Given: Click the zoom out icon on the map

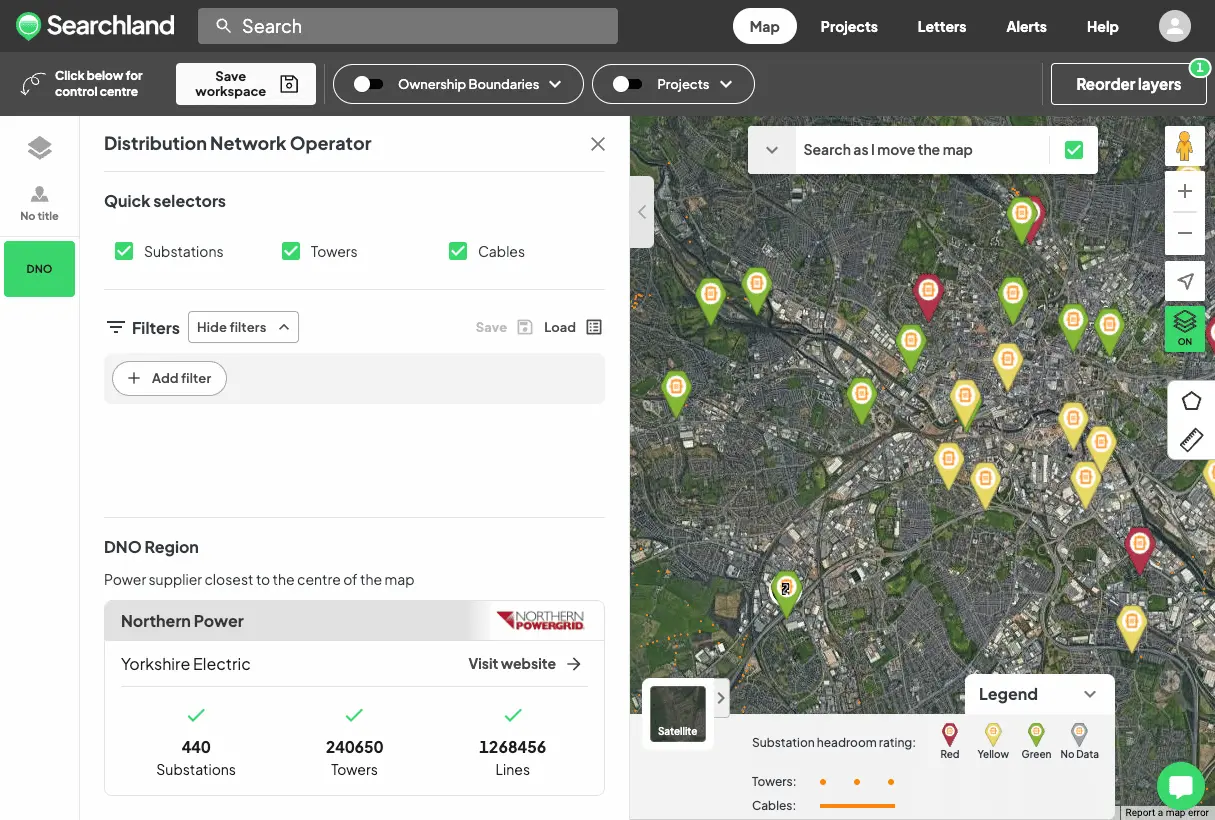Looking at the screenshot, I should 1184,233.
